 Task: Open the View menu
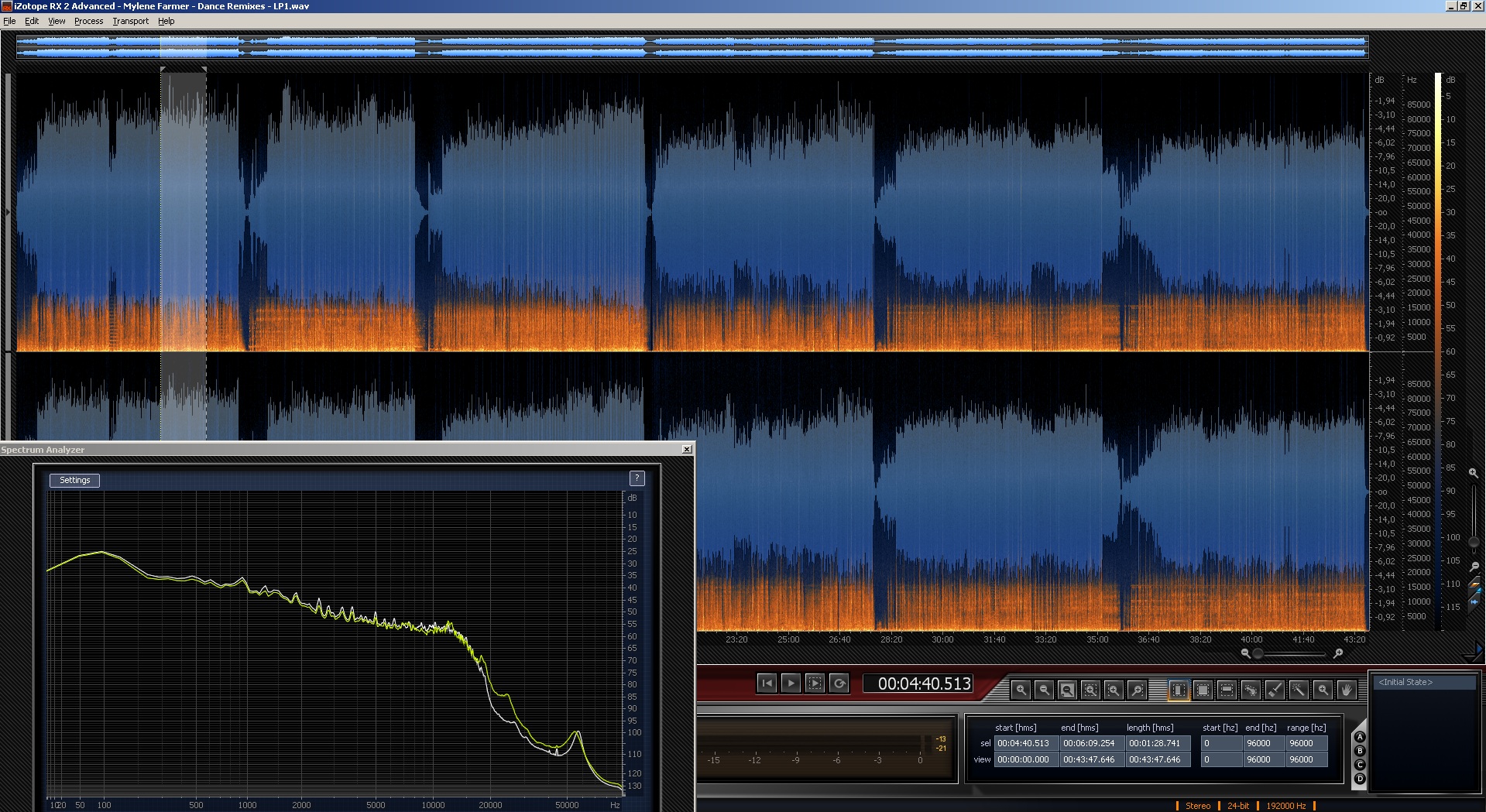(x=57, y=21)
